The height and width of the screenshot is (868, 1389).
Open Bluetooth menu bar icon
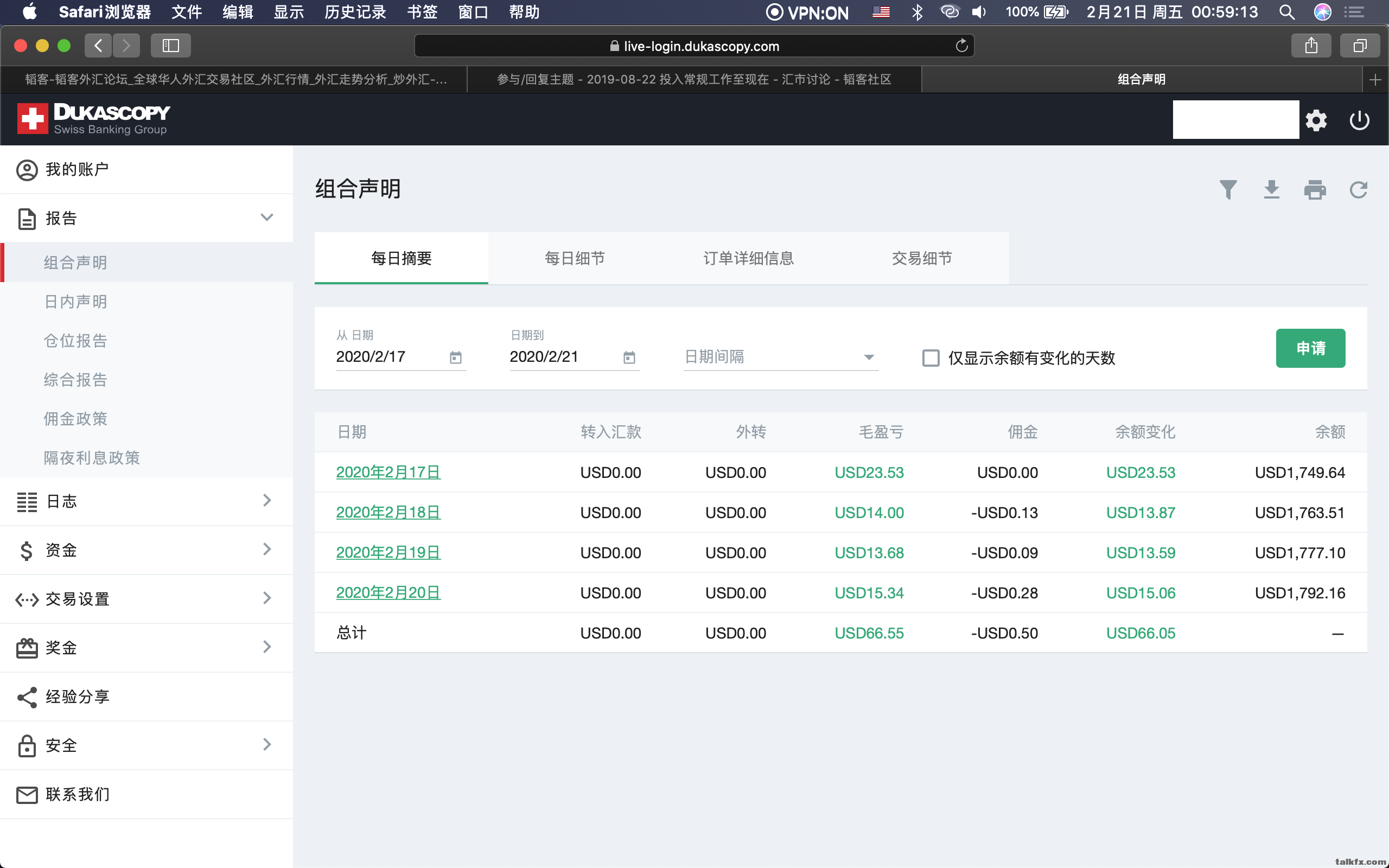click(917, 12)
